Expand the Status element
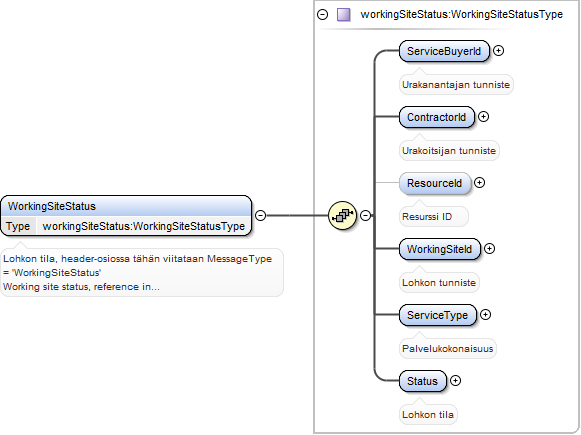Screen dimensions: 581x435 [x=455, y=381]
